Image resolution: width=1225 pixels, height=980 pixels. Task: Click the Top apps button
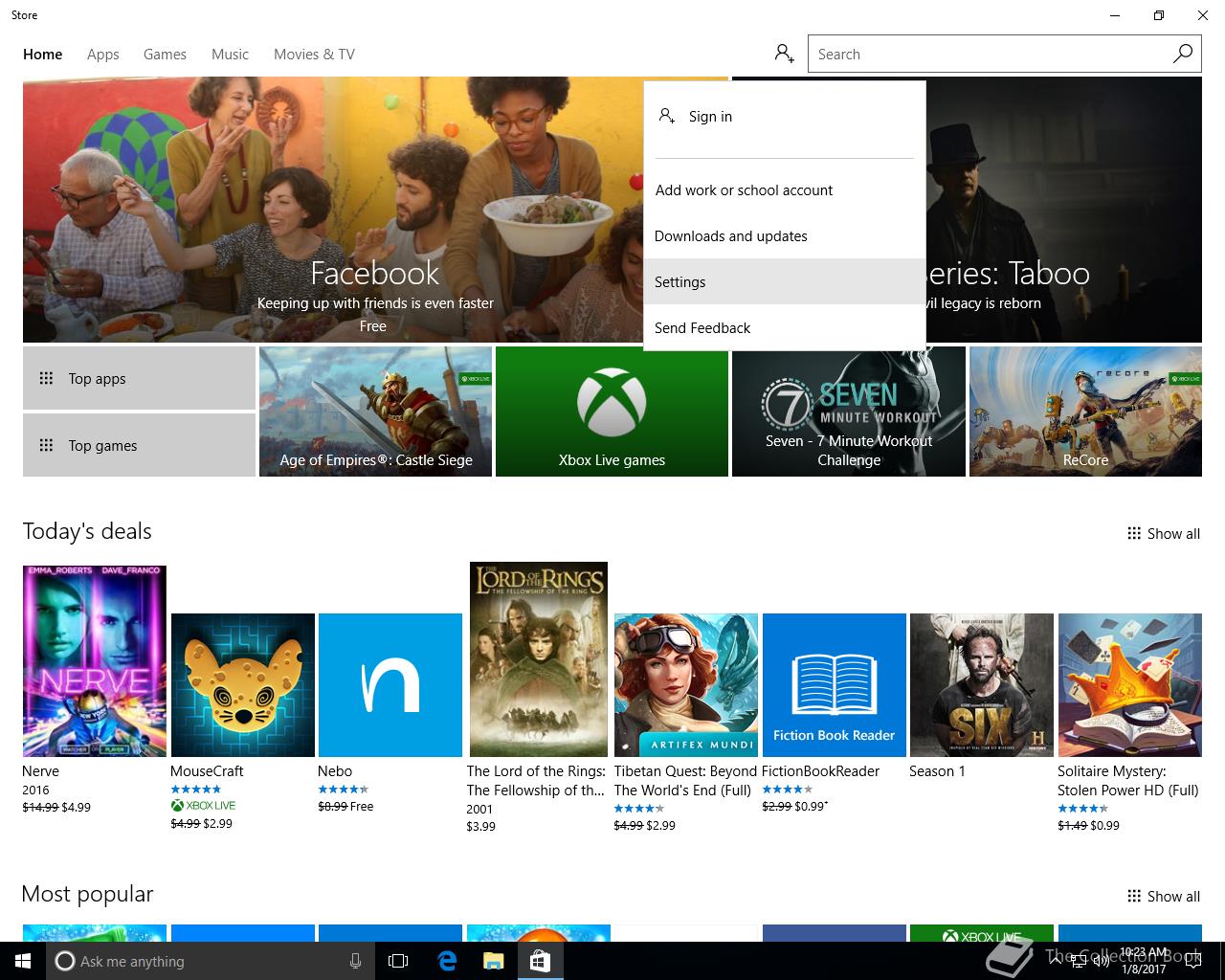(x=139, y=378)
